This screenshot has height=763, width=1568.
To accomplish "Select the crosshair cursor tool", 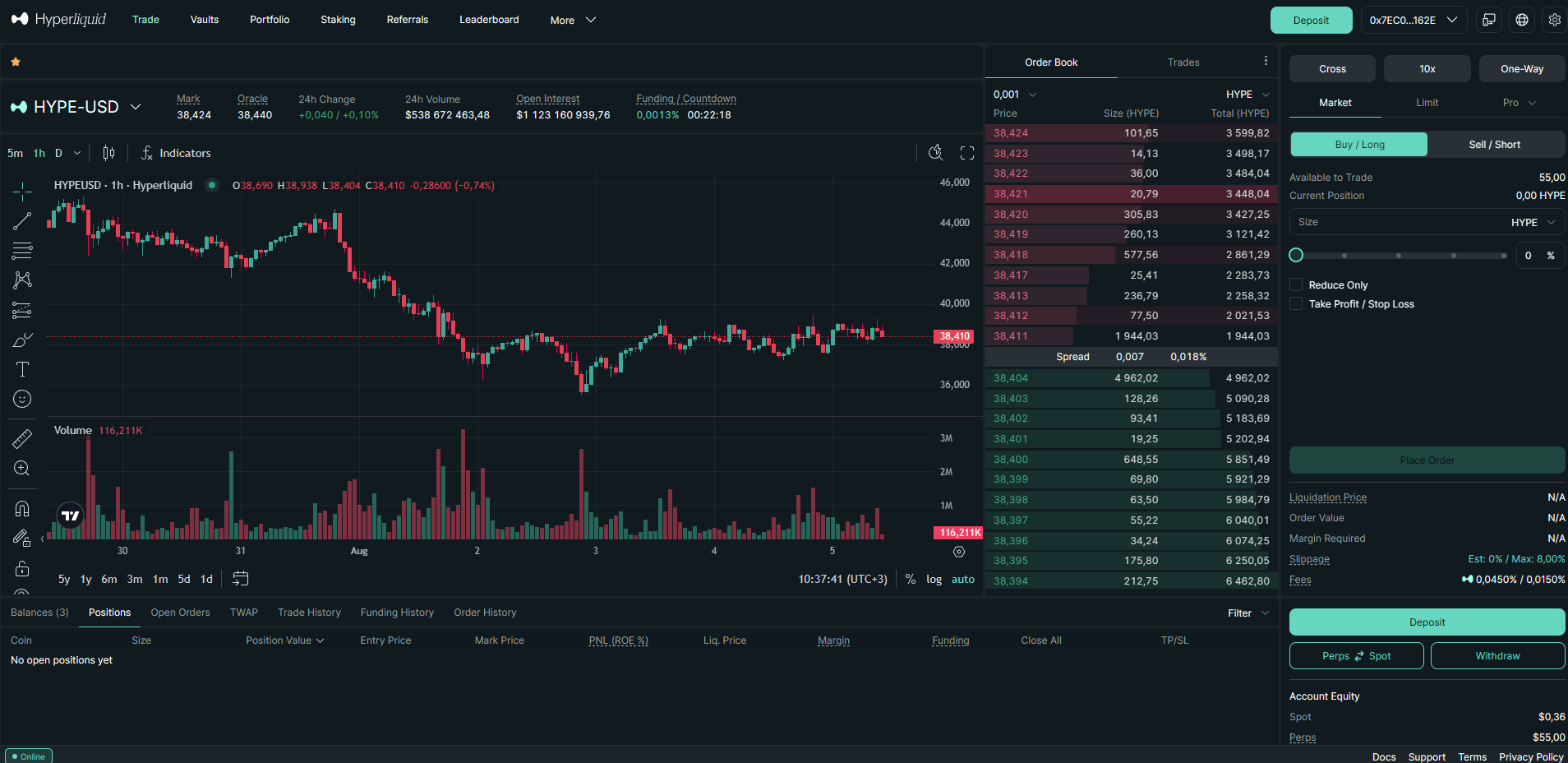I will tap(22, 191).
